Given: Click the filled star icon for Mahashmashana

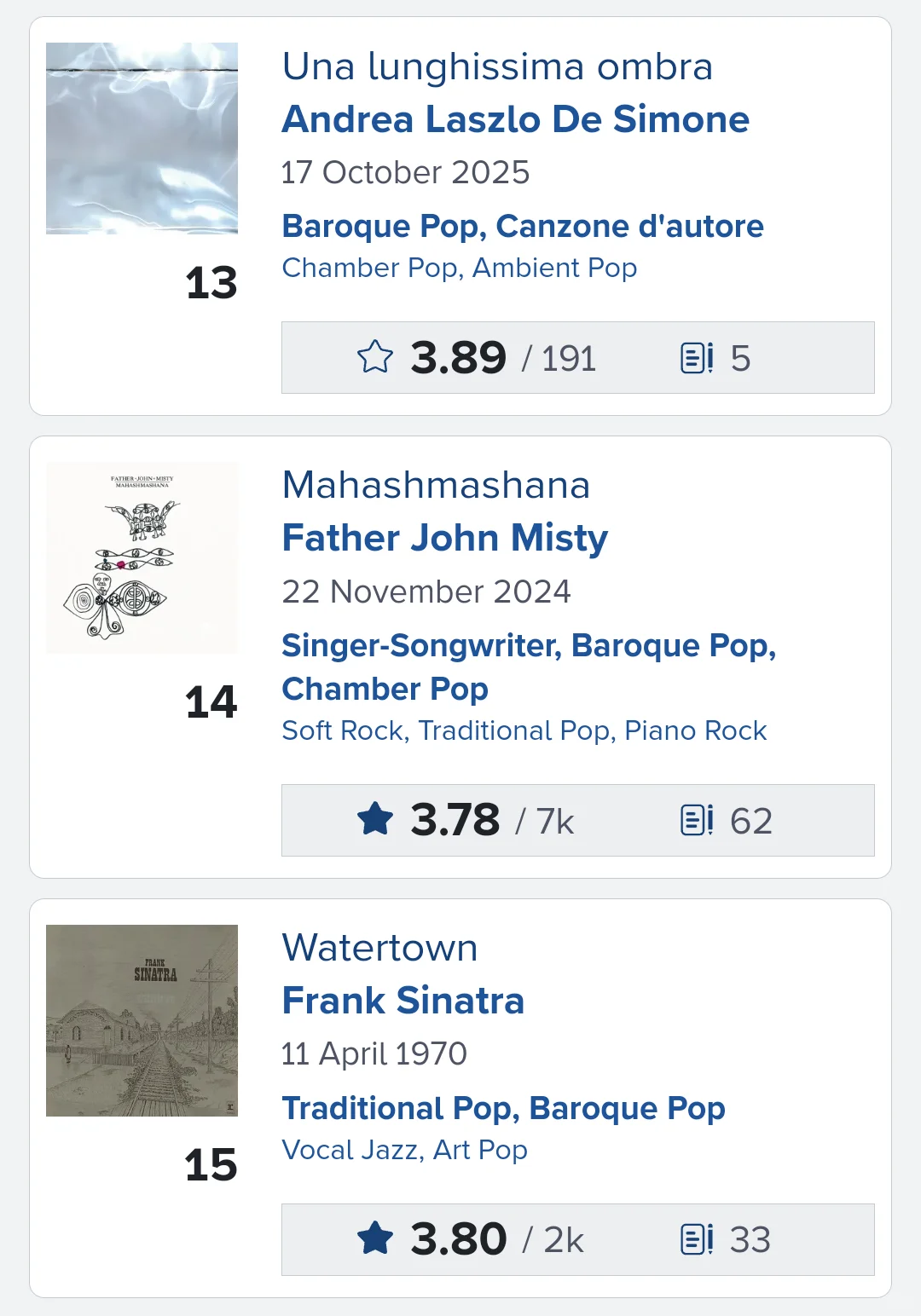Looking at the screenshot, I should click(x=375, y=820).
